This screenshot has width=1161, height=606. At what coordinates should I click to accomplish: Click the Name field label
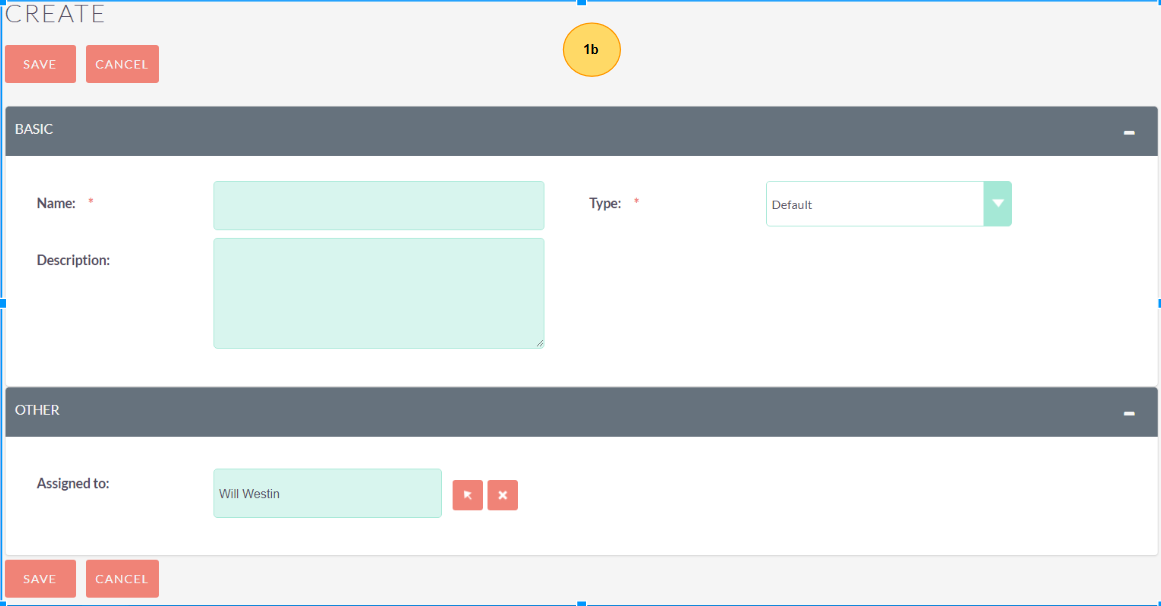click(x=56, y=203)
